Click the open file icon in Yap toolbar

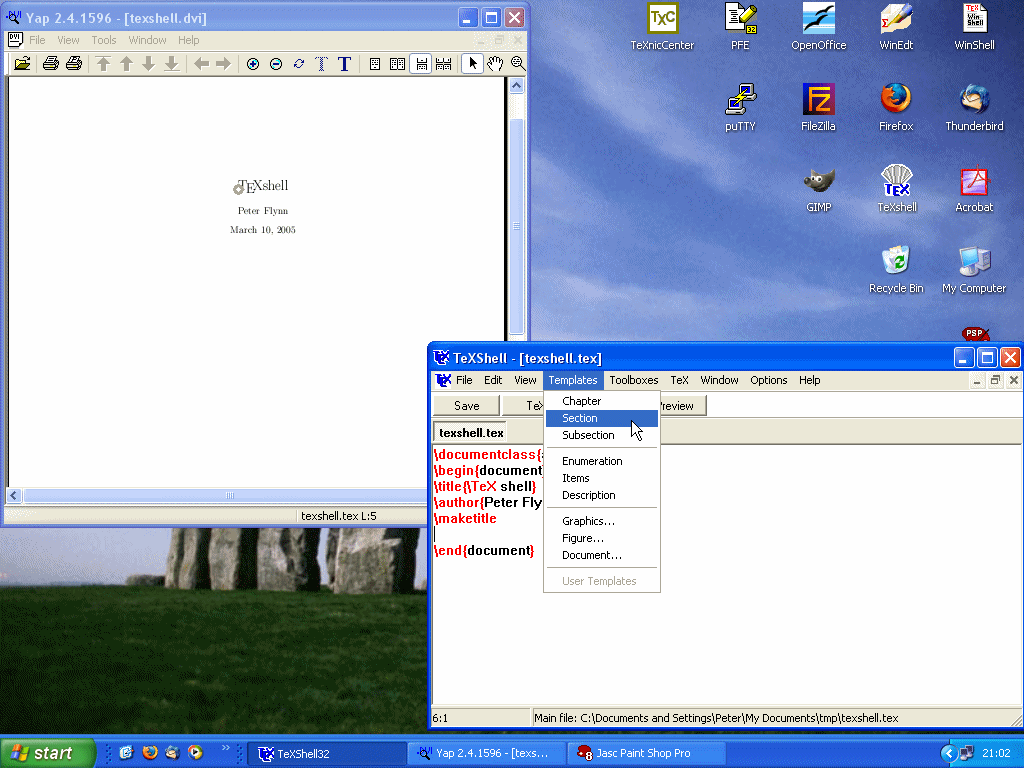[22, 64]
